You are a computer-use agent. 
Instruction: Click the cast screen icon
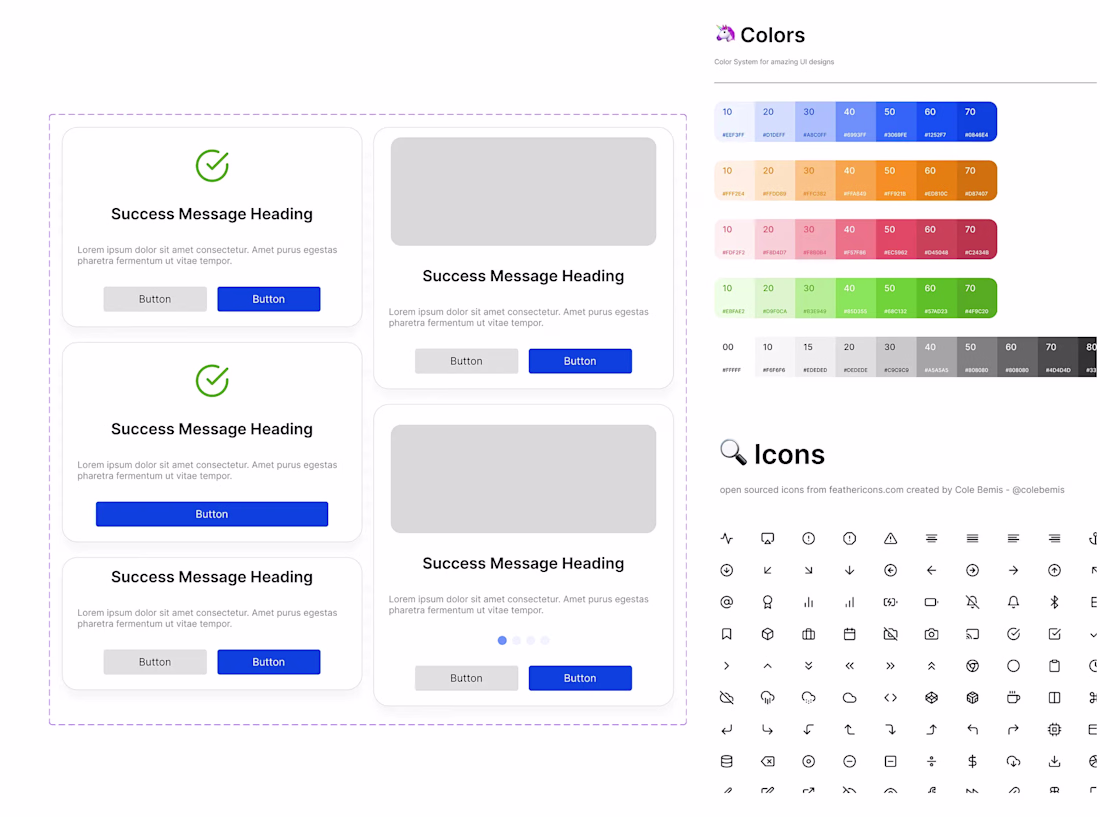click(972, 634)
